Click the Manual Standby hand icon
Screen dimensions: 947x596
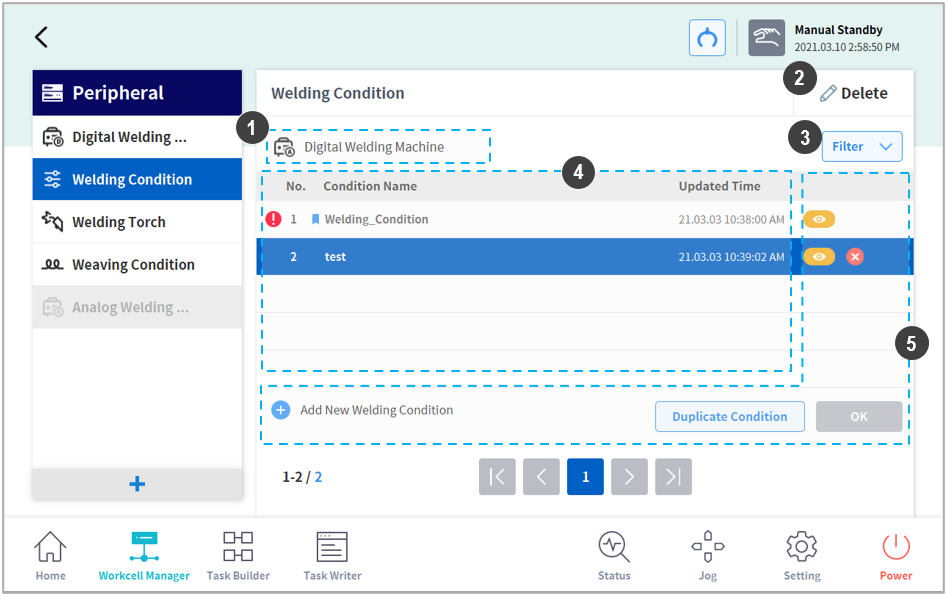(x=766, y=38)
